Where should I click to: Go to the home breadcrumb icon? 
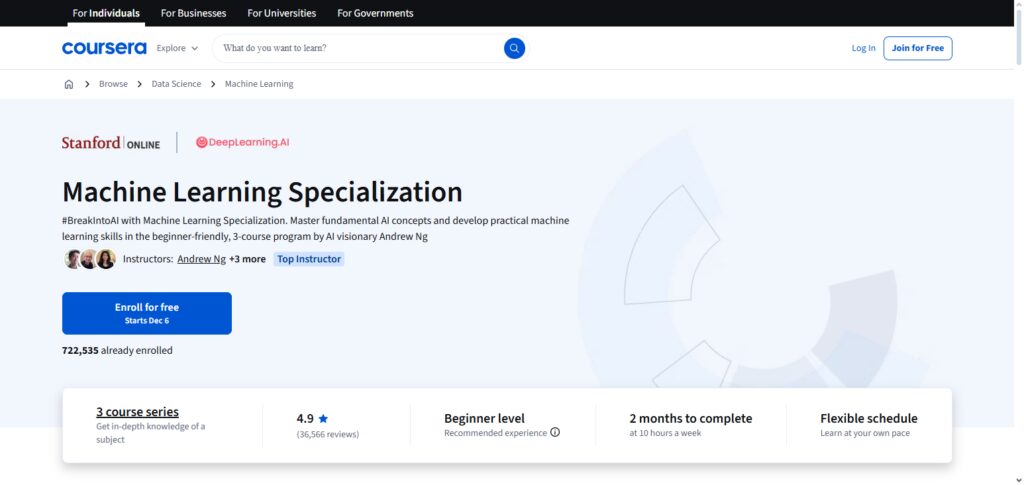69,84
